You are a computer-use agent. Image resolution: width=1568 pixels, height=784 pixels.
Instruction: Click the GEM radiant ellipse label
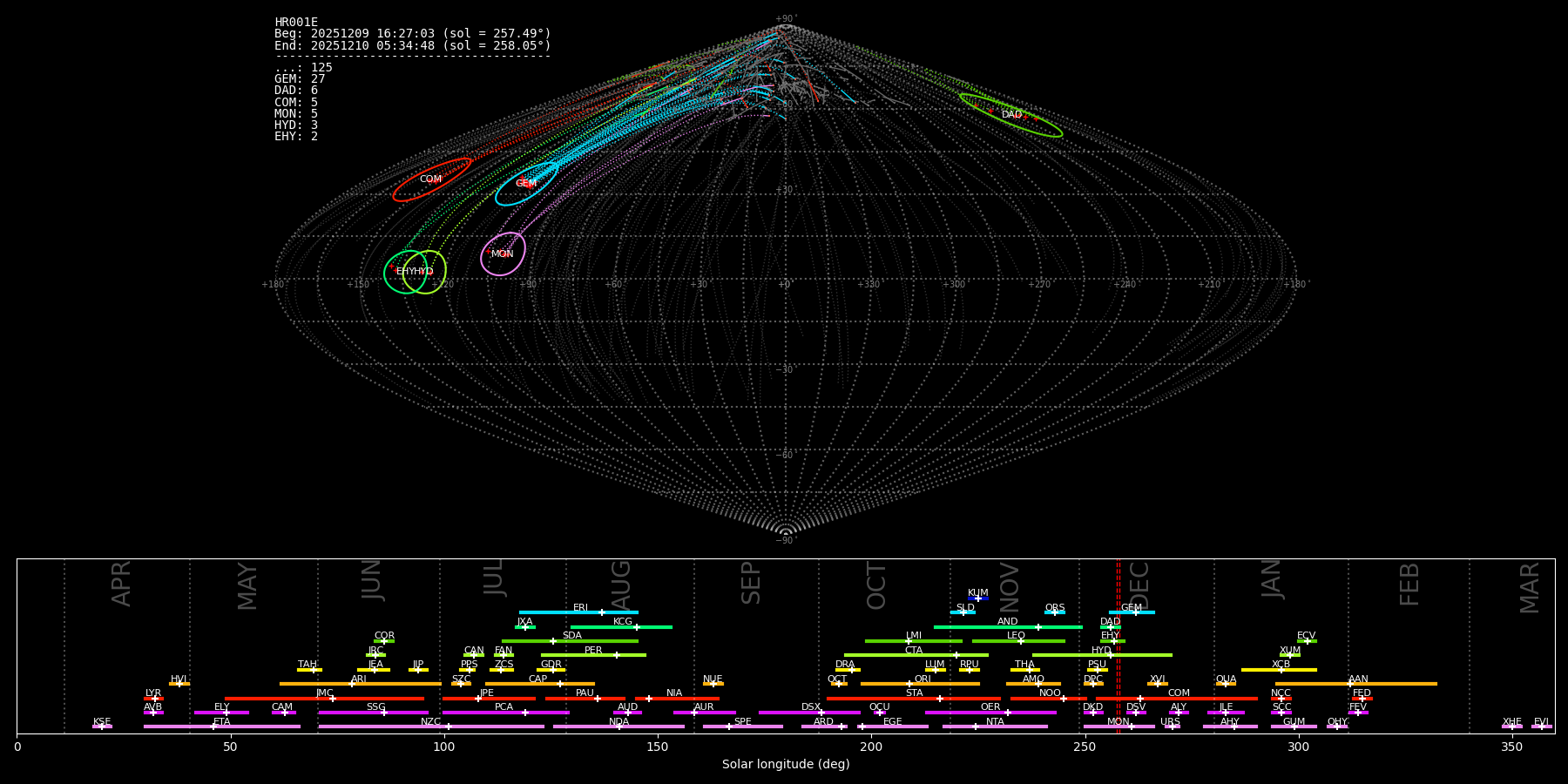[x=526, y=184]
